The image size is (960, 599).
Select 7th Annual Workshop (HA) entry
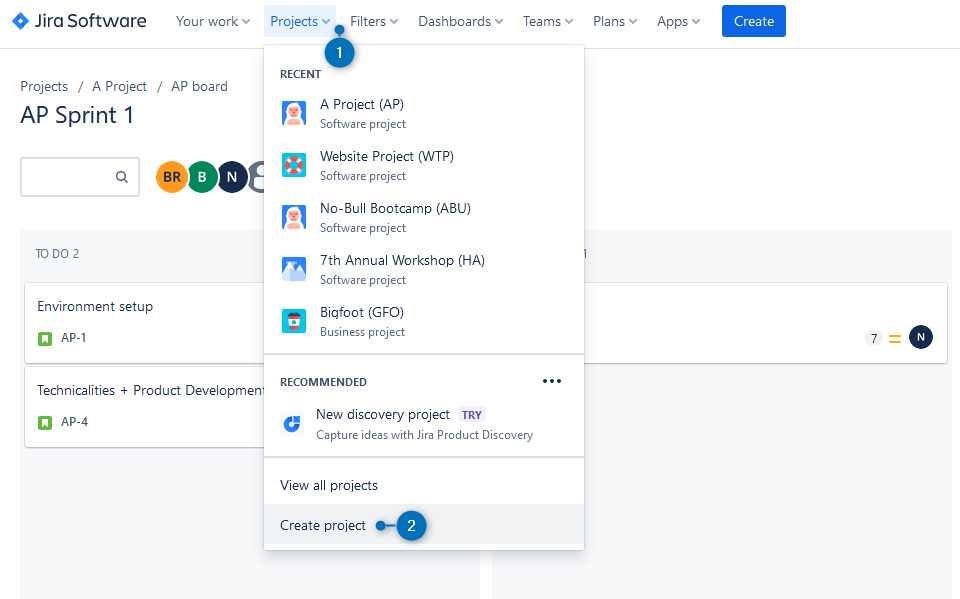tap(424, 269)
